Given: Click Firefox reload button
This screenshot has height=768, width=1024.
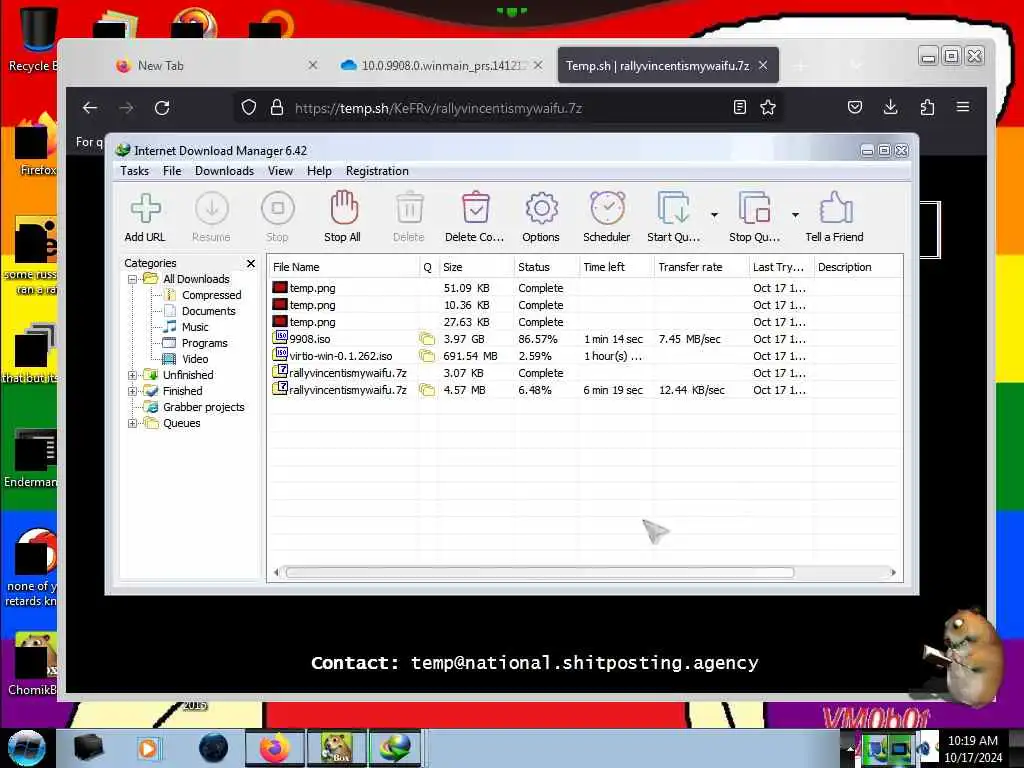Looking at the screenshot, I should [x=162, y=108].
